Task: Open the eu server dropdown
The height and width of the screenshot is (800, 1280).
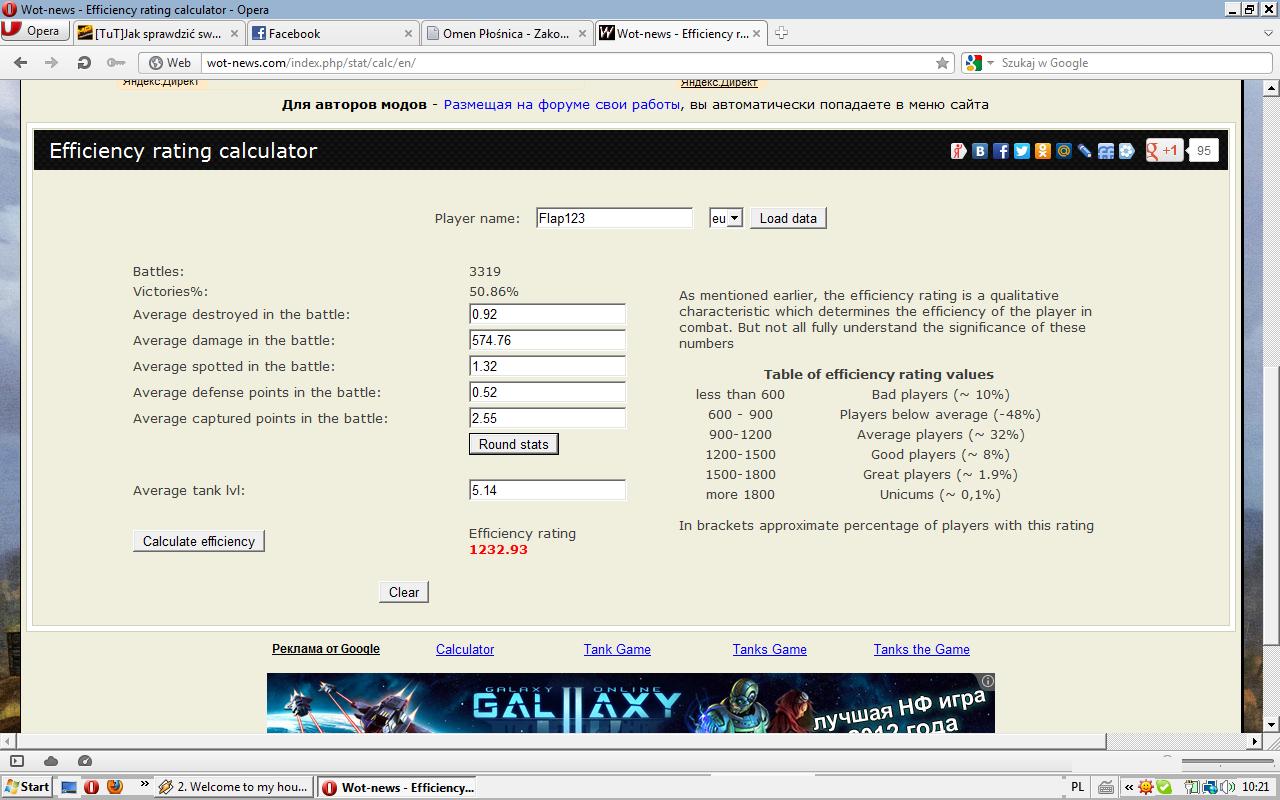Action: point(726,218)
